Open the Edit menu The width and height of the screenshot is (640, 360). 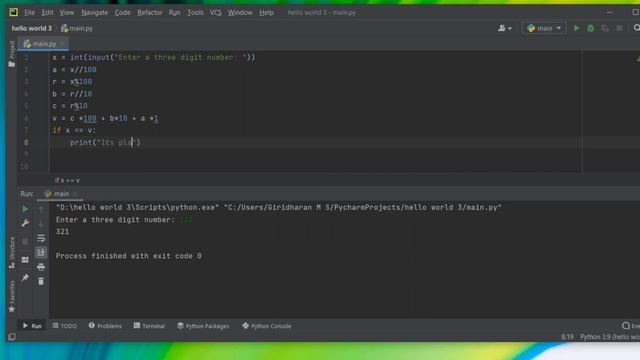[x=47, y=13]
